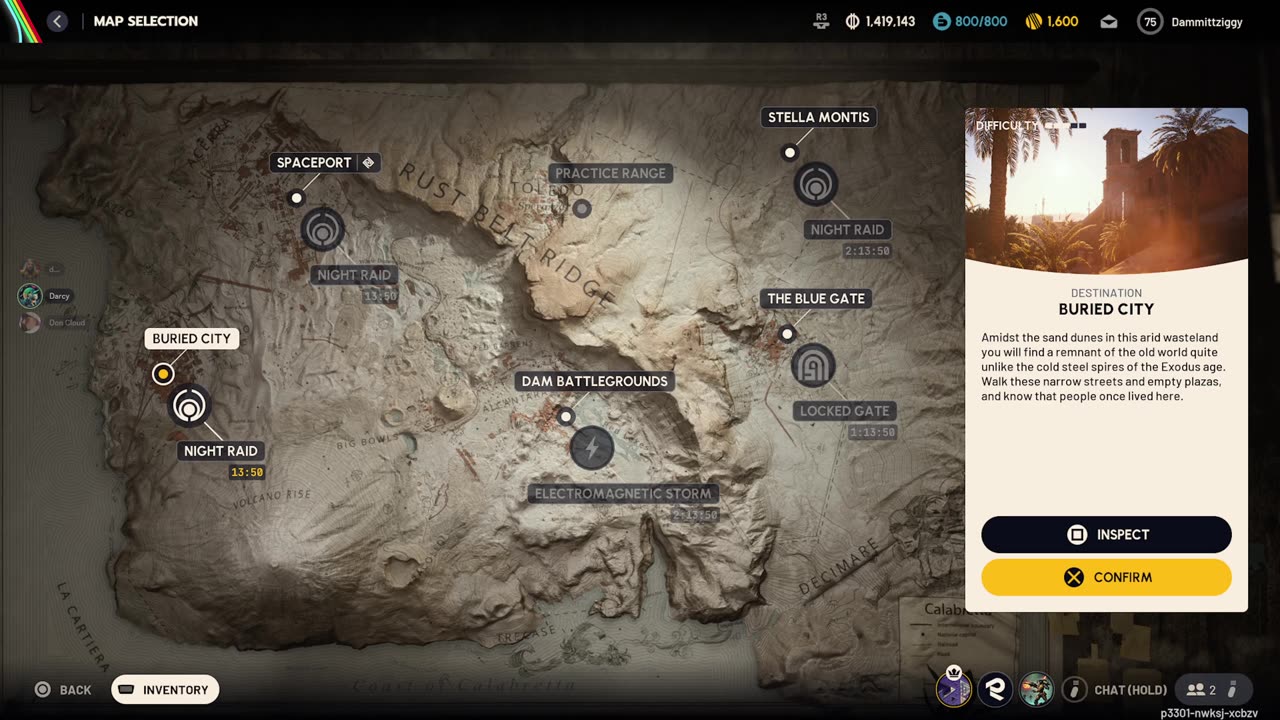This screenshot has width=1280, height=720.
Task: Click the Don Cloud party avatar
Action: pos(30,322)
